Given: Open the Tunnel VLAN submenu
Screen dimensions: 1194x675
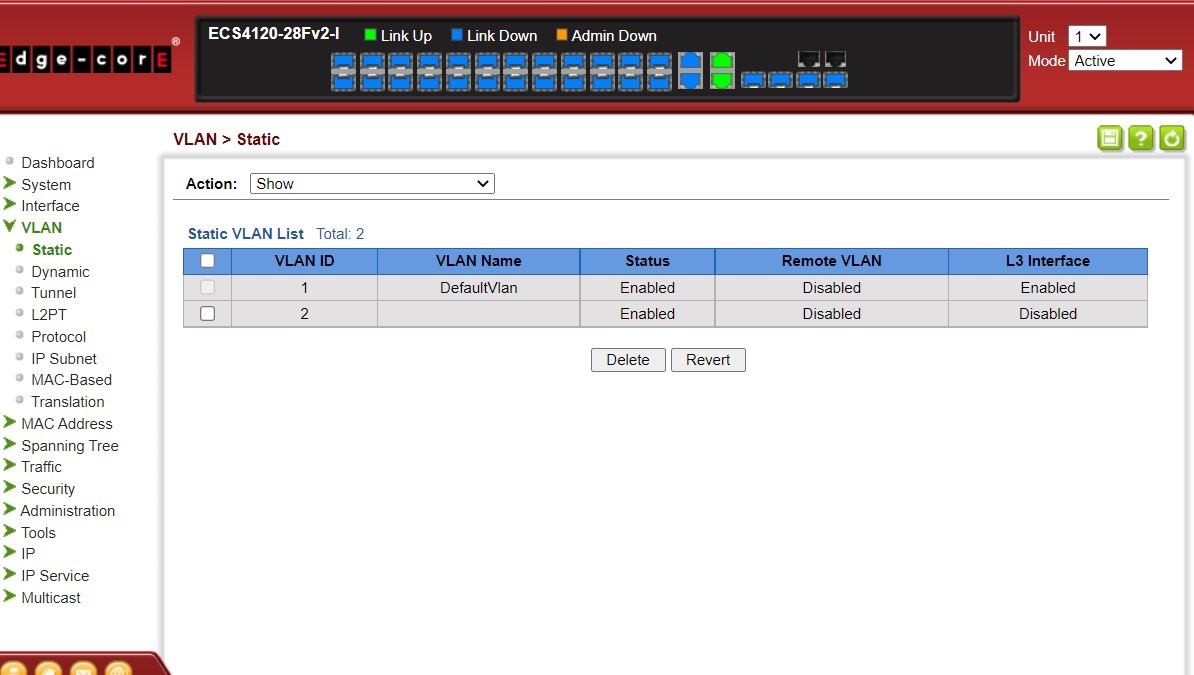Looking at the screenshot, I should pyautogui.click(x=53, y=293).
